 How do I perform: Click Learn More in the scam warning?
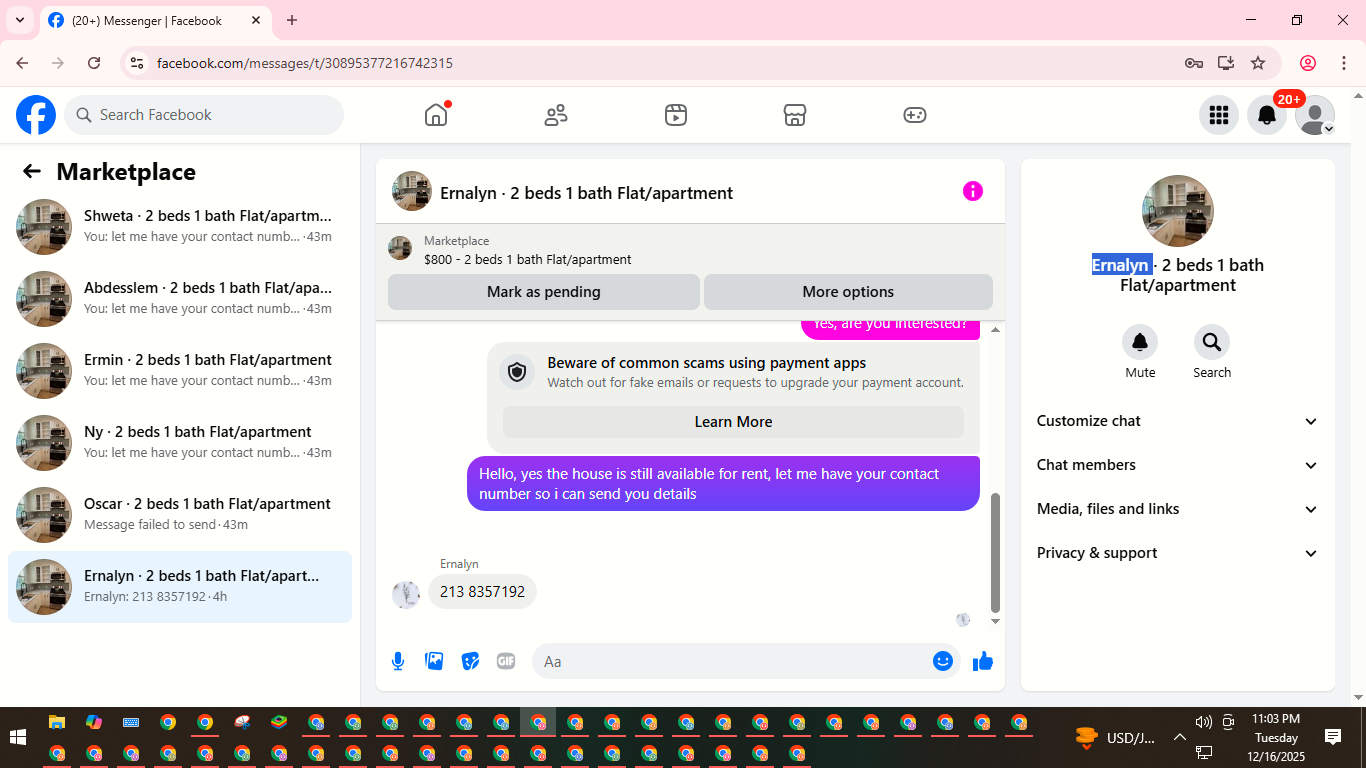(733, 422)
